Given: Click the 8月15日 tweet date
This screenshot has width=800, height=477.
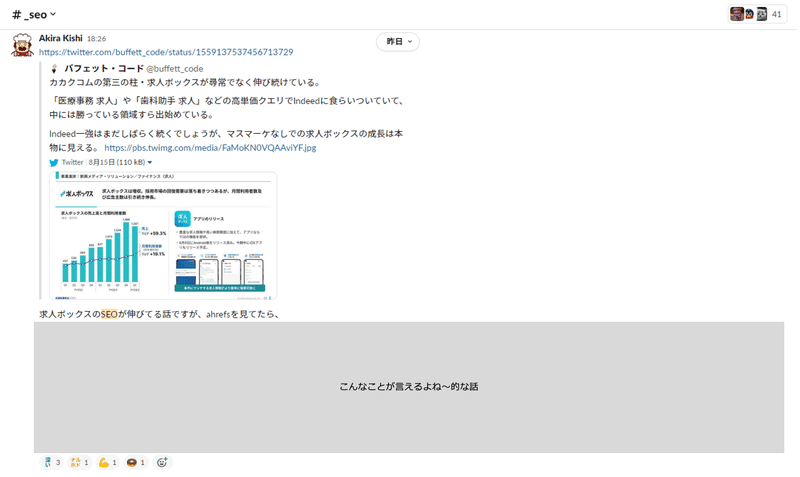Looking at the screenshot, I should [x=102, y=162].
